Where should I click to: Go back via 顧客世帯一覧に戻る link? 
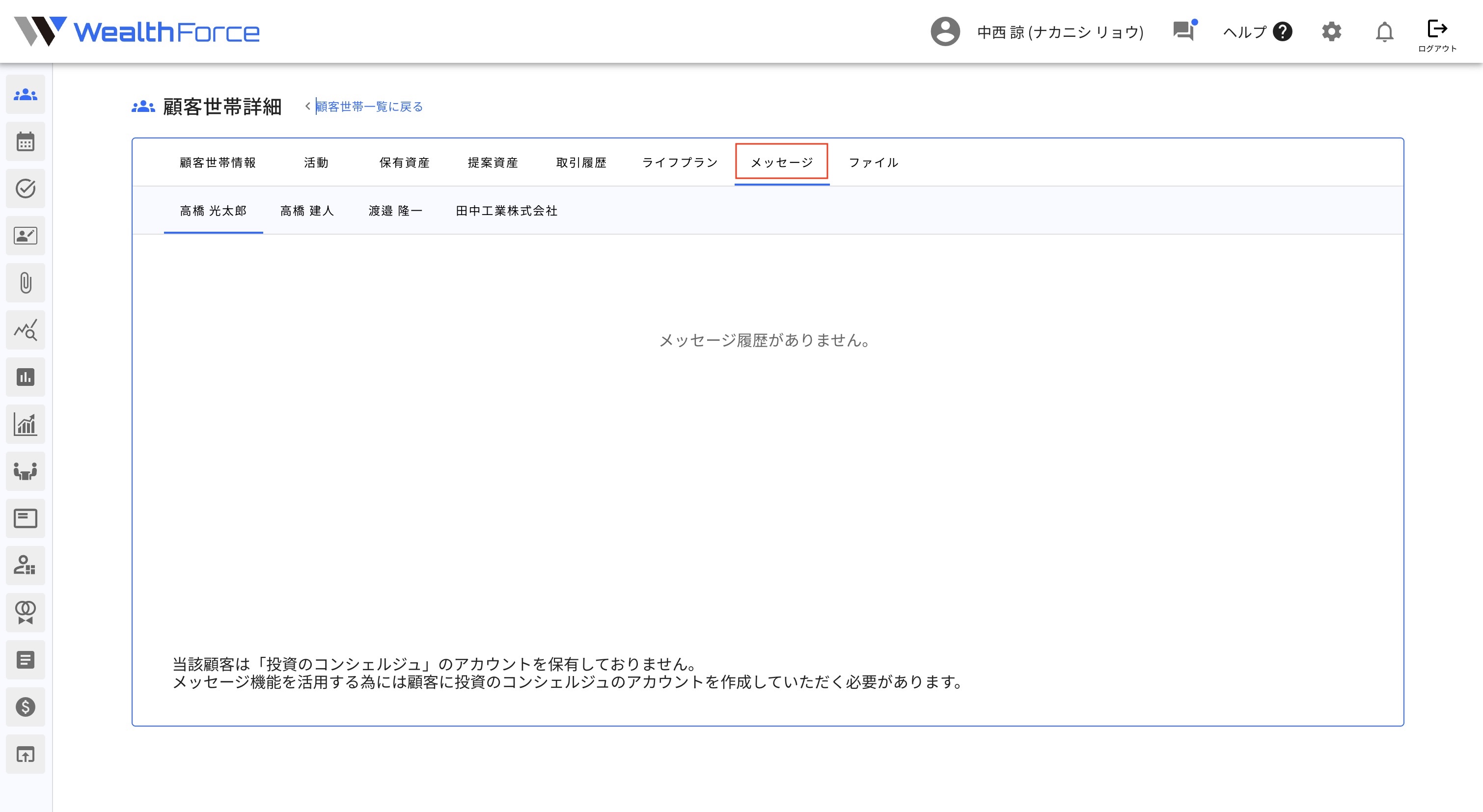(369, 107)
